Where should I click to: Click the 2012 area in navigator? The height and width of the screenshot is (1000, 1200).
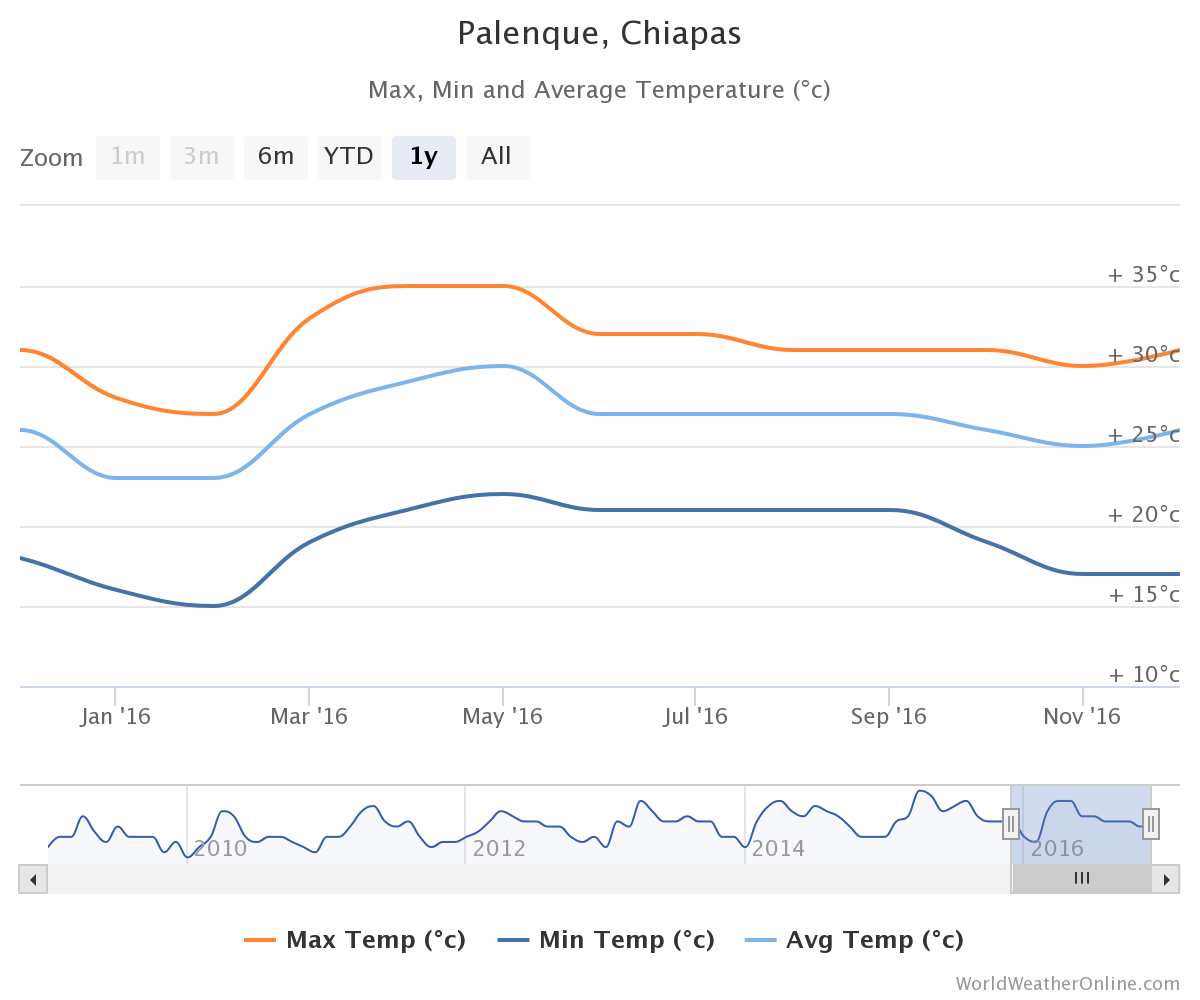click(499, 849)
